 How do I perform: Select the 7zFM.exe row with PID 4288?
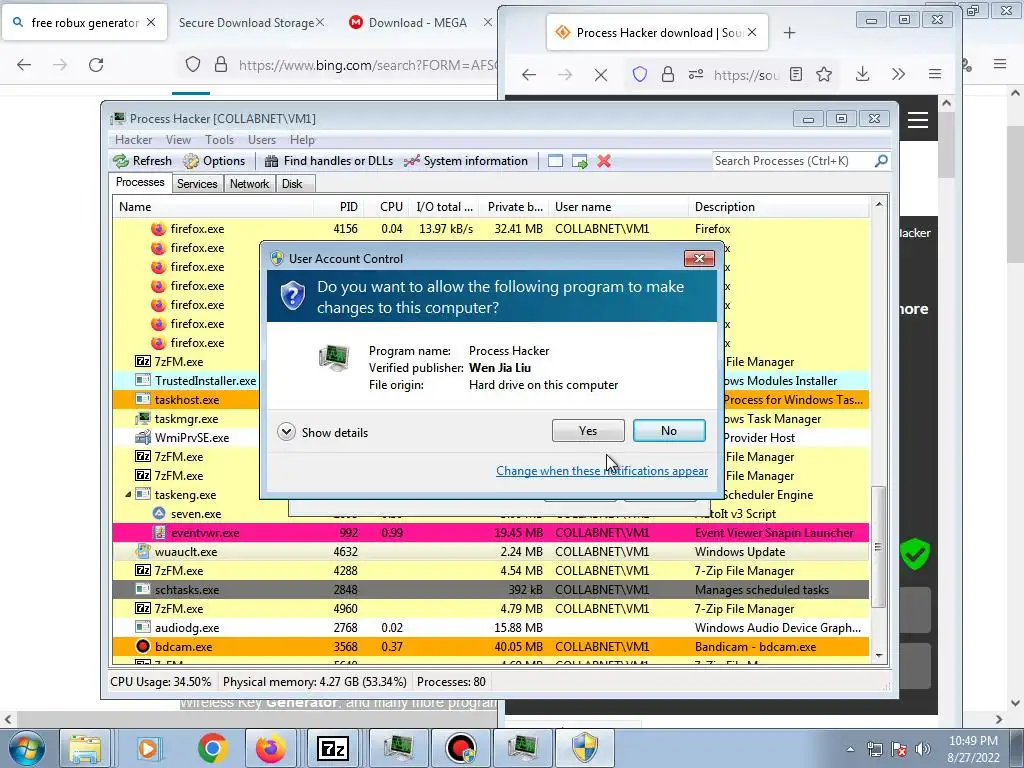click(490, 570)
